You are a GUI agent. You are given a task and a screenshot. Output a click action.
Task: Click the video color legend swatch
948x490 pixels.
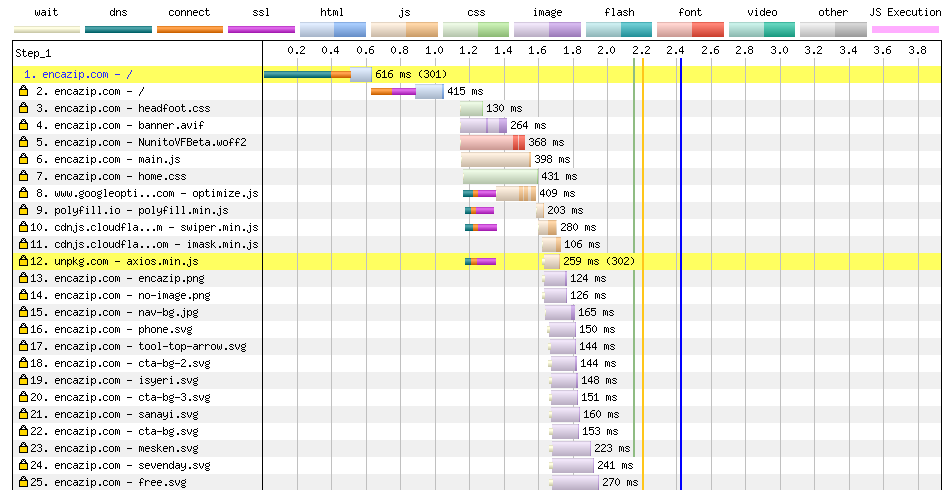coord(762,30)
